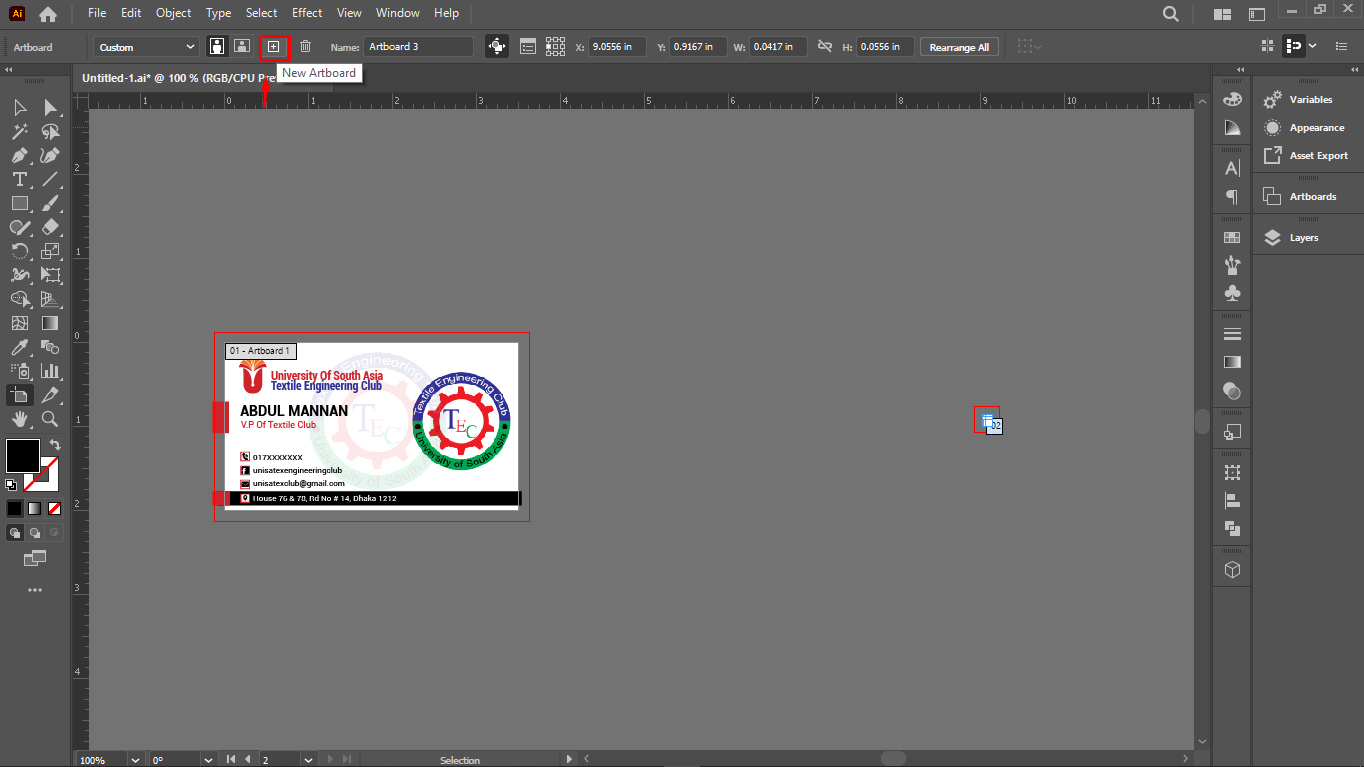This screenshot has height=767, width=1364.
Task: Open the artboard preset Custom dropdown
Action: pos(148,47)
